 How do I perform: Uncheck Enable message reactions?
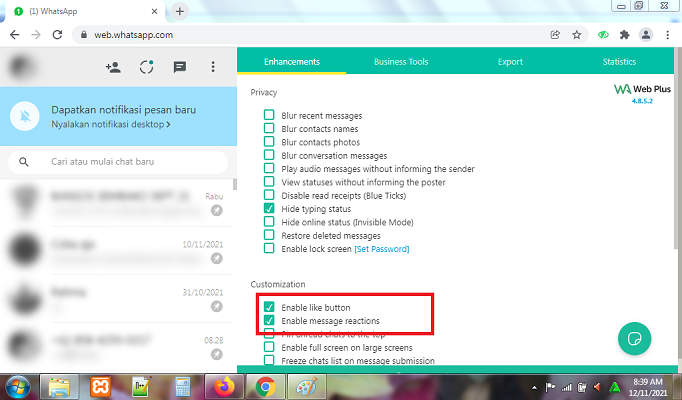[x=269, y=320]
